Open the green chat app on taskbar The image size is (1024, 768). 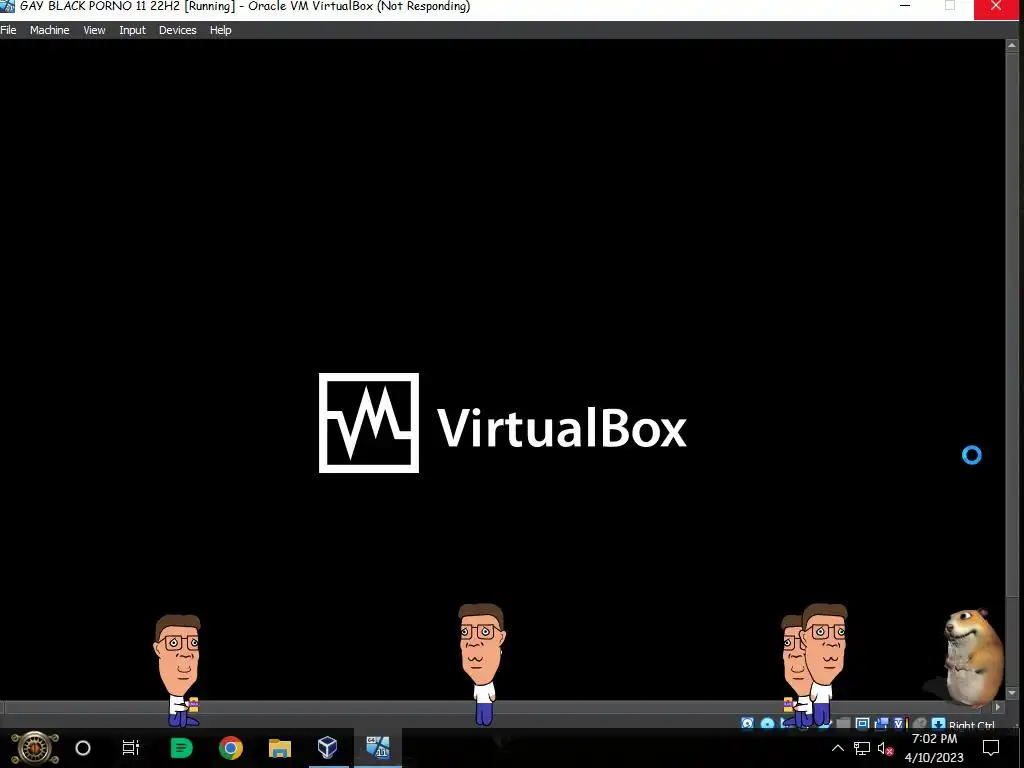(181, 748)
